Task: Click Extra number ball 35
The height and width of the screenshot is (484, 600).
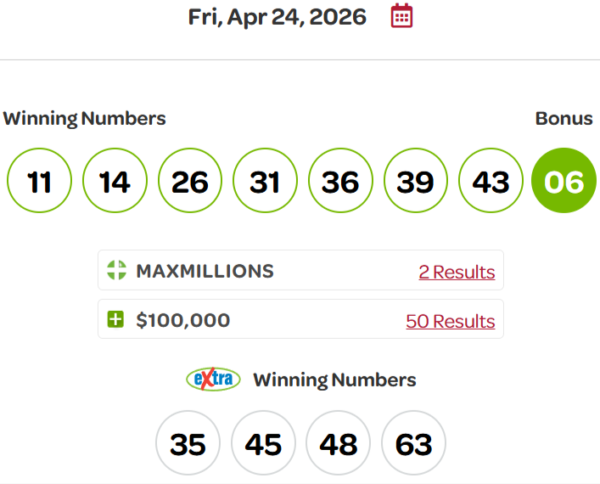Action: 188,443
